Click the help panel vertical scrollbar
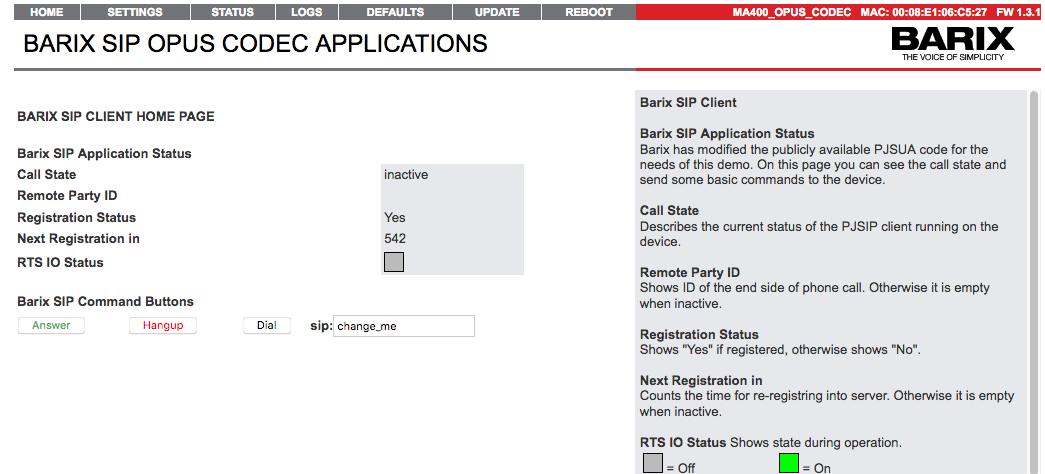Screen dimensions: 1045x474 [1033, 280]
